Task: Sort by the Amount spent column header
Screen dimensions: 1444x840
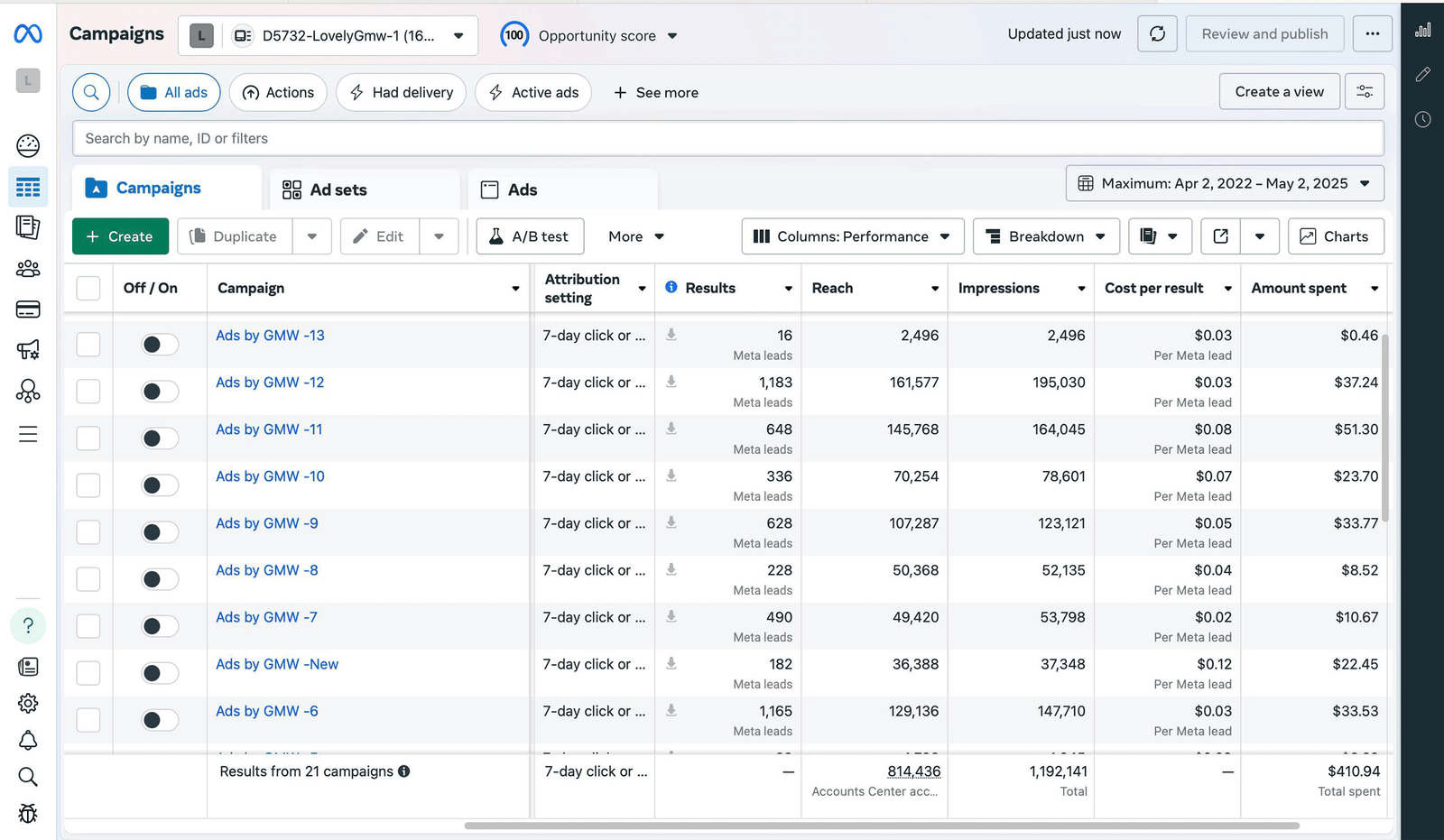Action: [x=1314, y=288]
